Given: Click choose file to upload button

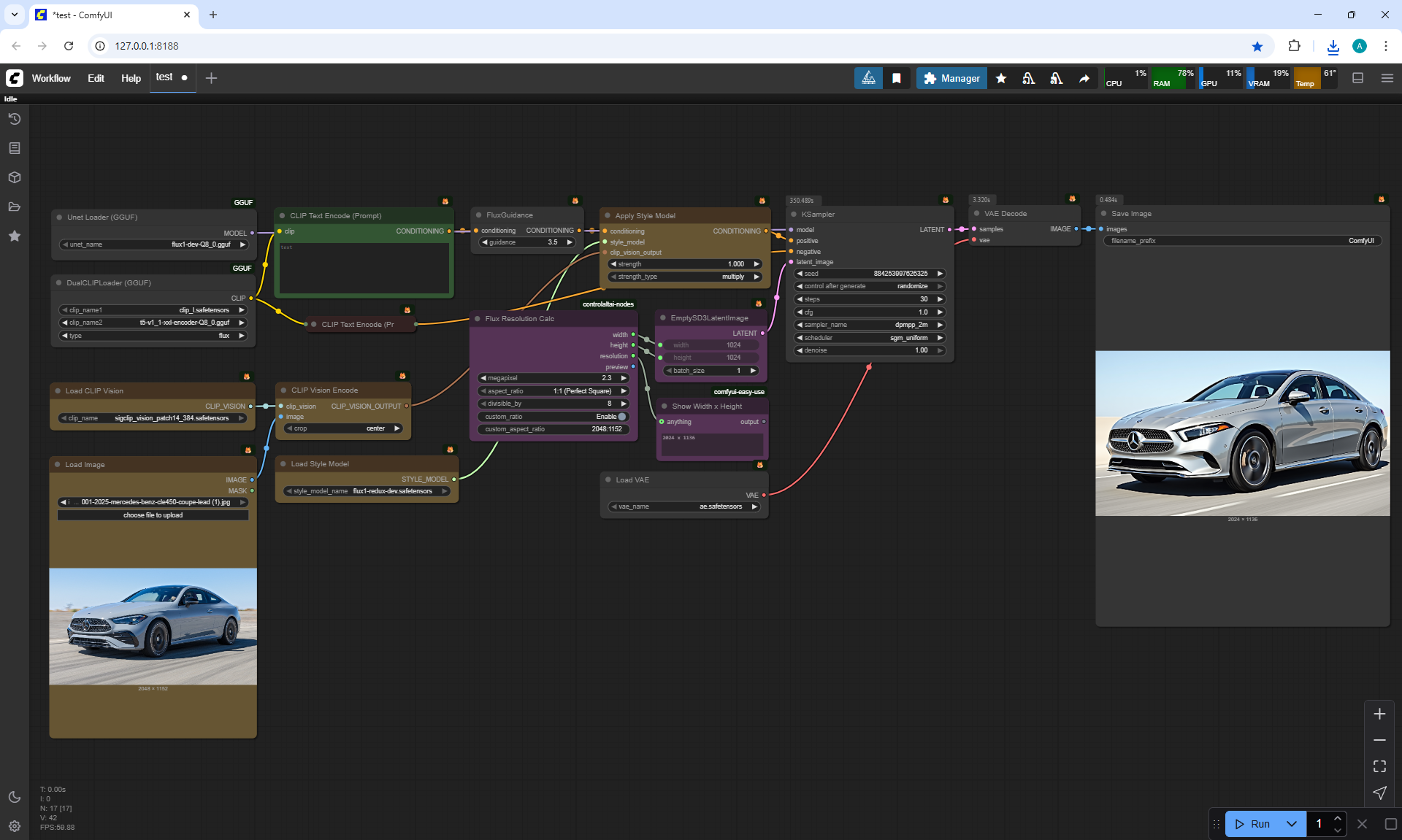Looking at the screenshot, I should pos(153,515).
